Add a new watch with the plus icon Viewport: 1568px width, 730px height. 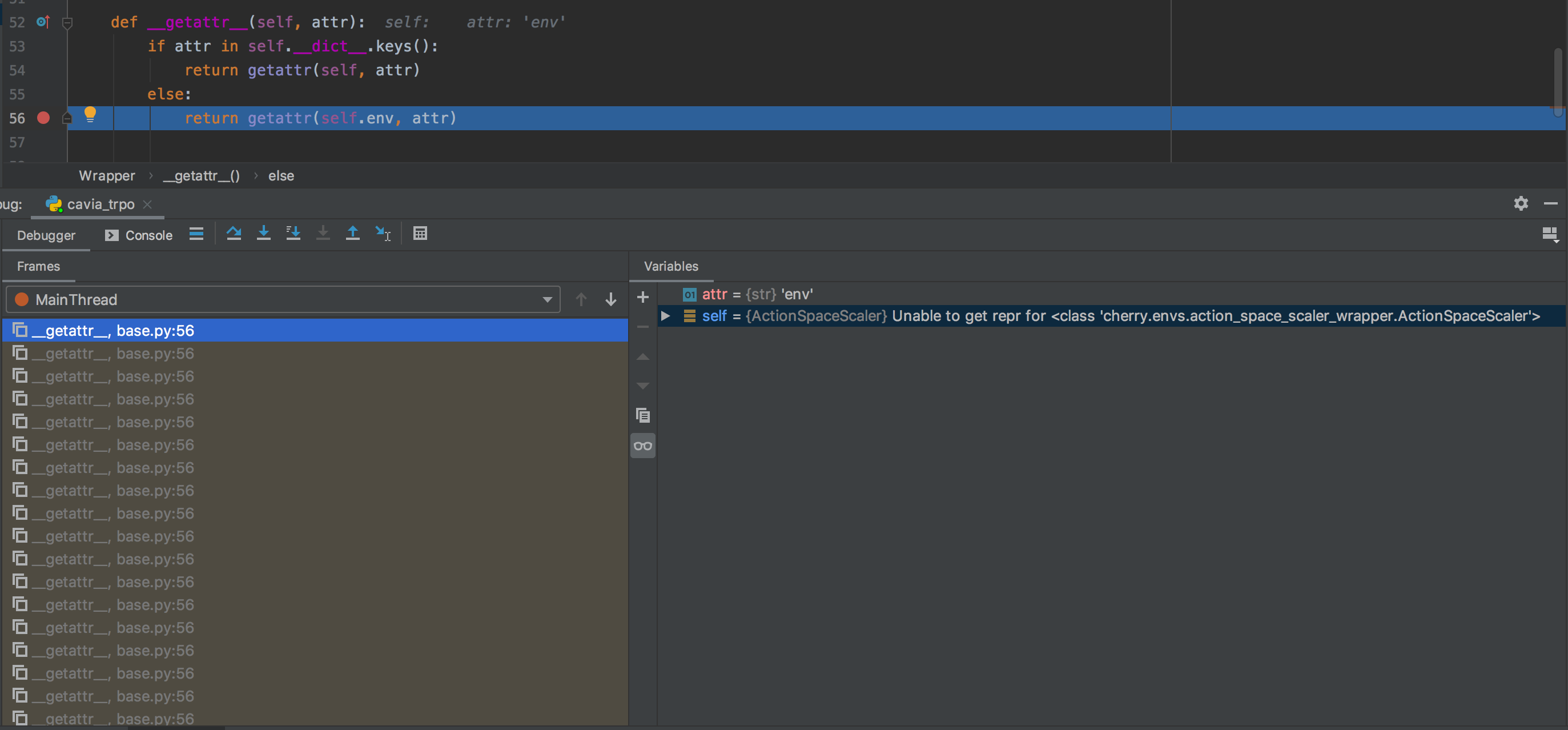[x=643, y=297]
